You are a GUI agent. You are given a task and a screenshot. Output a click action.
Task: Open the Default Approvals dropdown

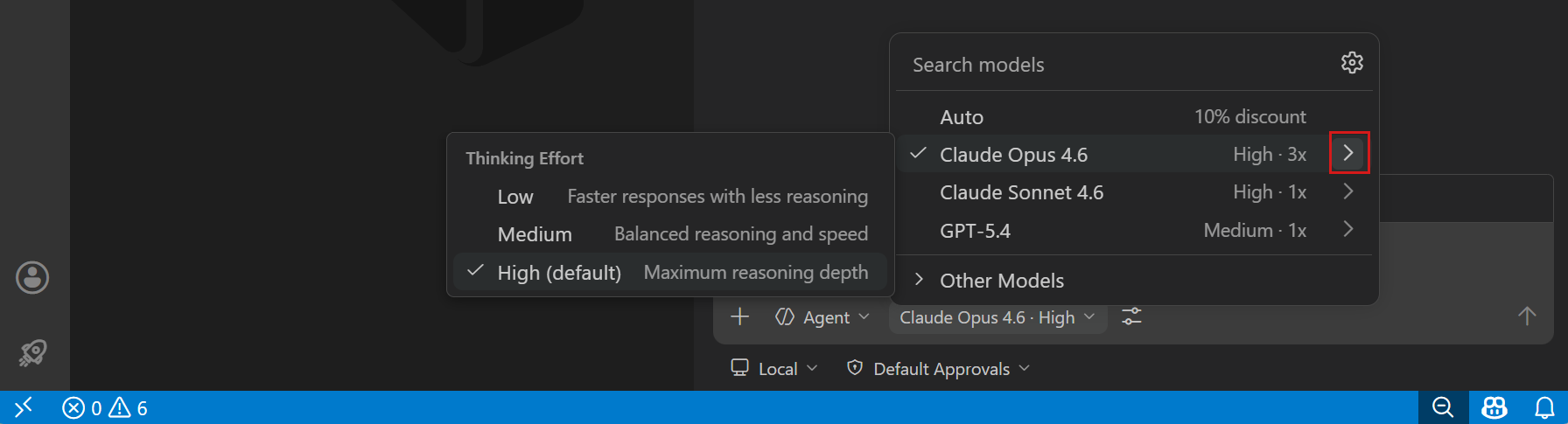[x=938, y=369]
